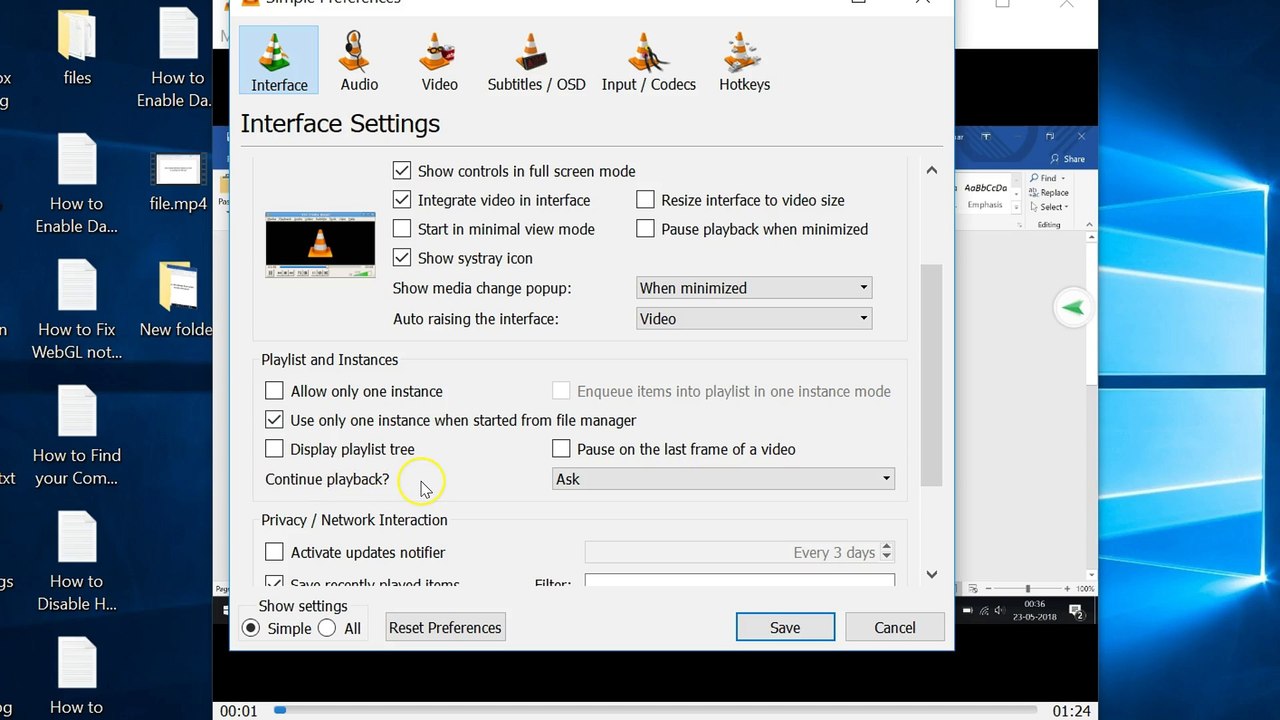Select the How to Disable H... file

77,562
